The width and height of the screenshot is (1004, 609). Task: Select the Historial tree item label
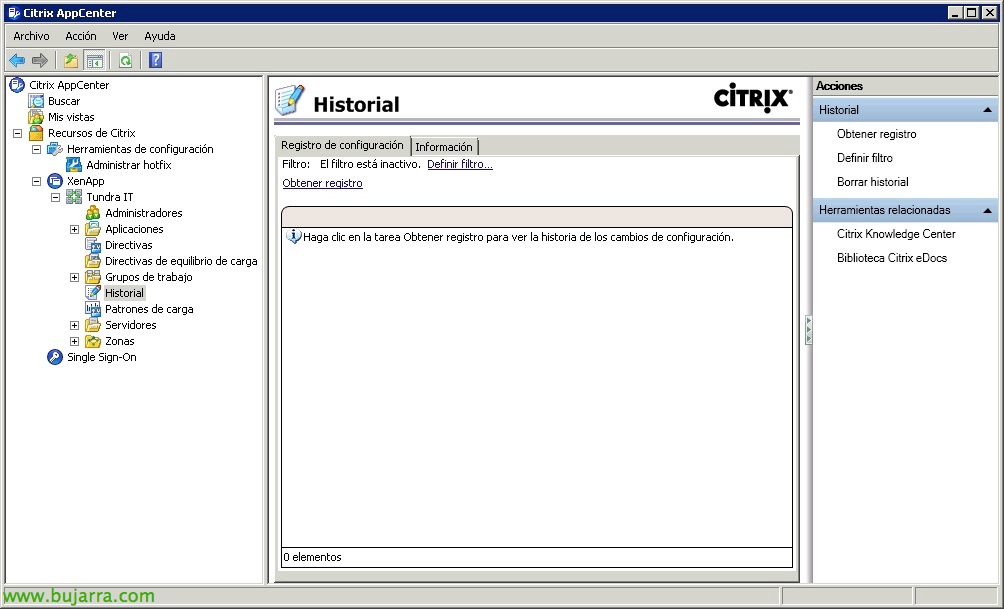(124, 293)
